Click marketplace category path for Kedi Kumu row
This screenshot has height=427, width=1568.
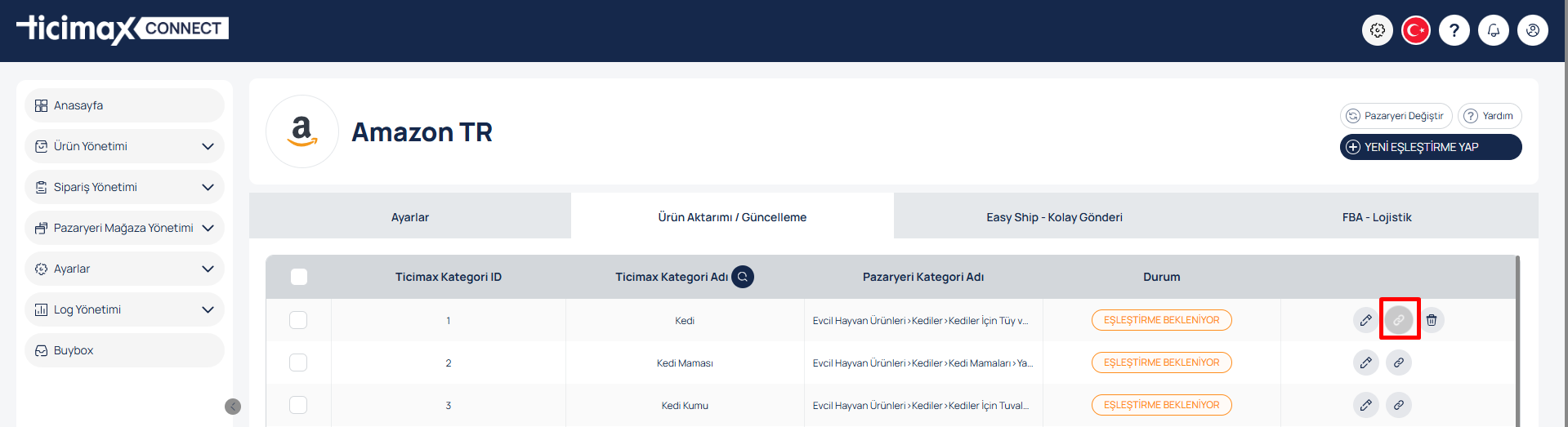click(x=921, y=405)
